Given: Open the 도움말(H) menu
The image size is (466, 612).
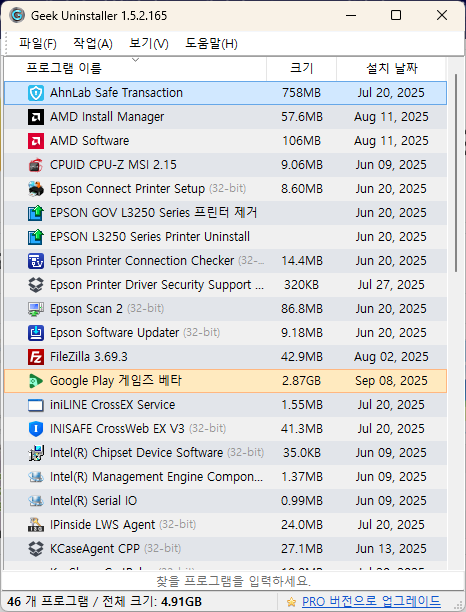Looking at the screenshot, I should [211, 43].
